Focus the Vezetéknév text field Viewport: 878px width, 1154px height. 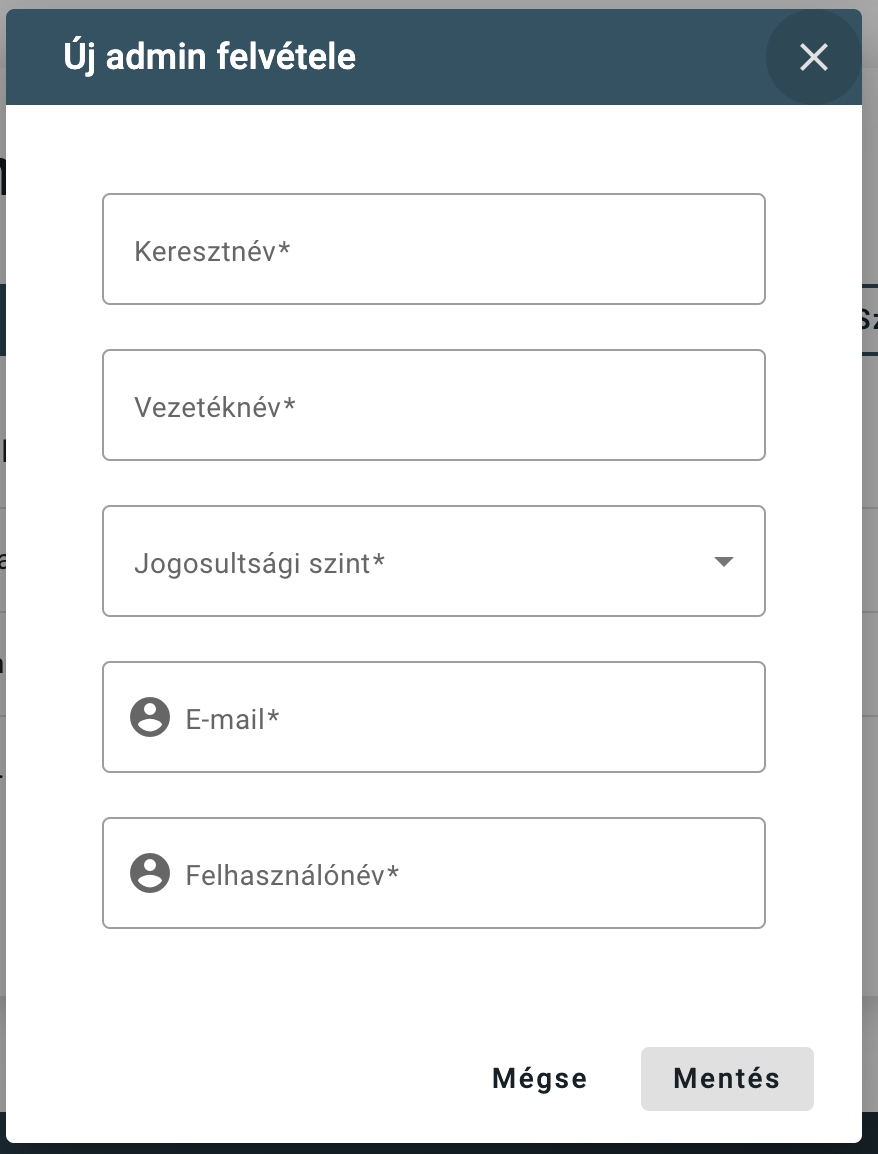tap(433, 405)
